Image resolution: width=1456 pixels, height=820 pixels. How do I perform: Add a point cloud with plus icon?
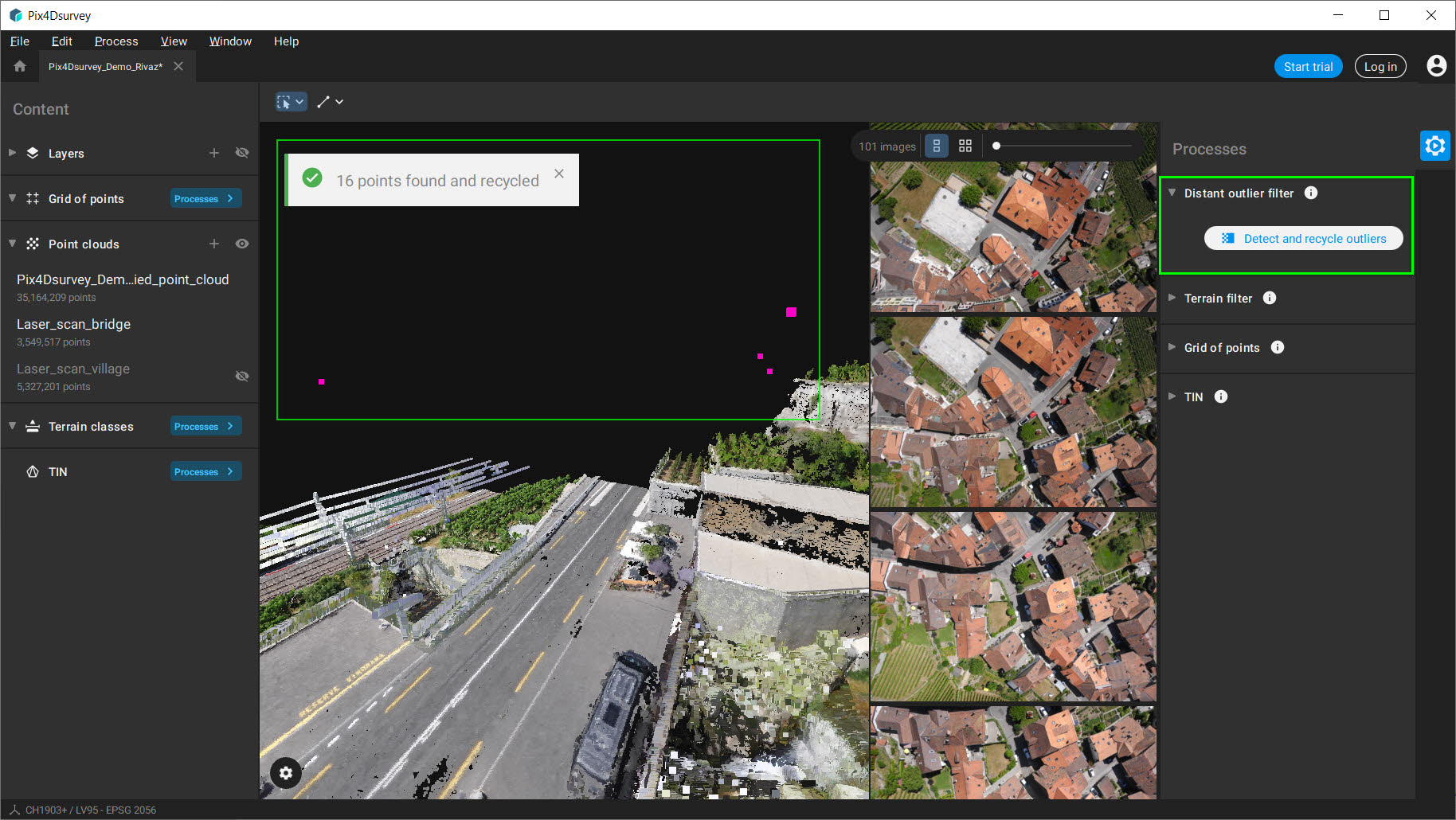[x=214, y=244]
